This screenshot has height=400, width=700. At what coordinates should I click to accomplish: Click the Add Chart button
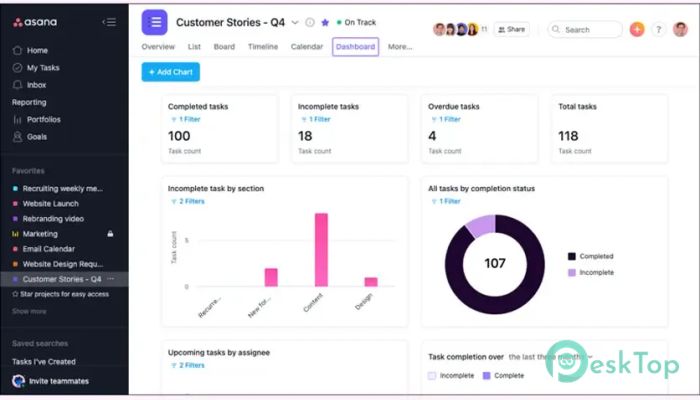[171, 72]
